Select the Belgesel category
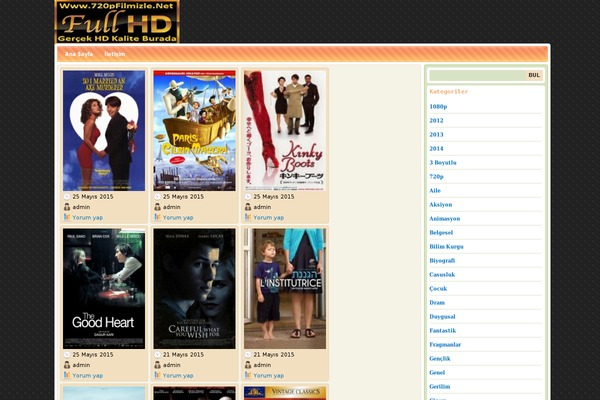 (x=441, y=232)
